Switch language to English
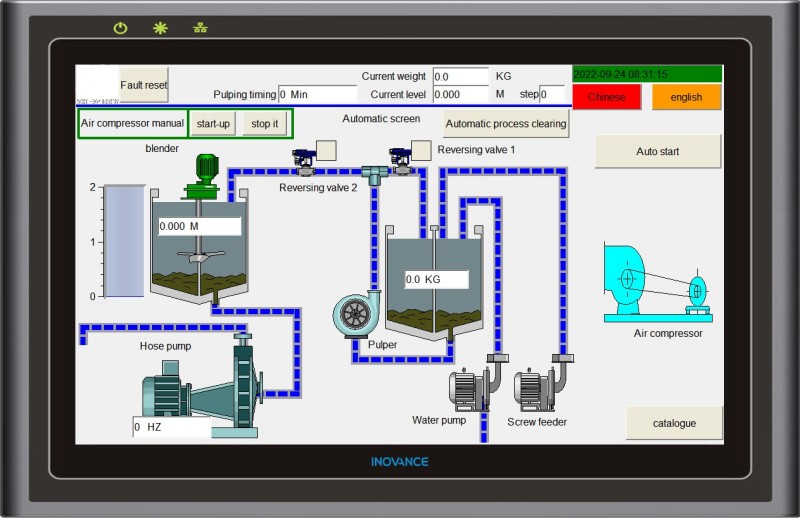 (686, 97)
